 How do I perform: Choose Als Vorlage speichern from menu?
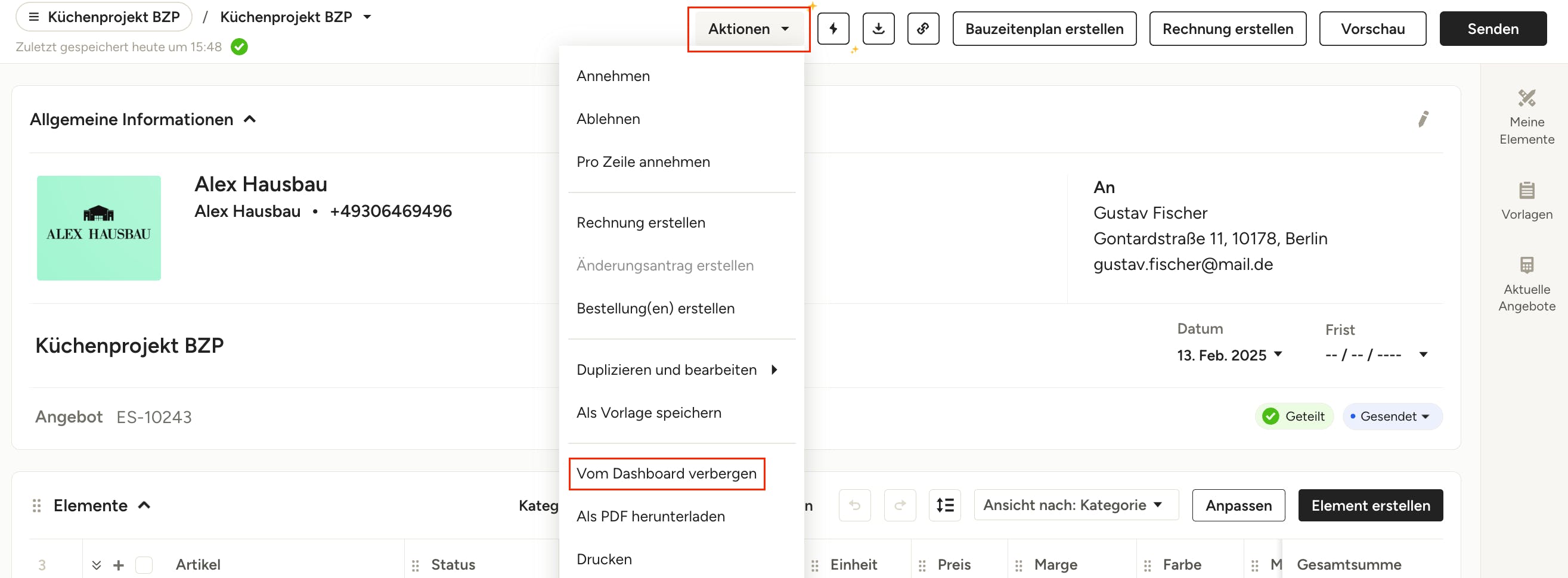pos(648,412)
